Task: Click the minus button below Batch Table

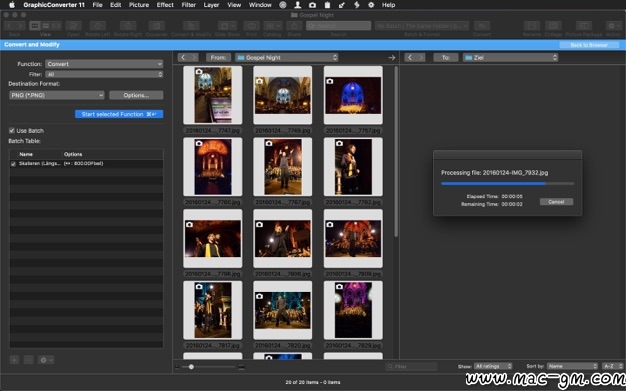Action: [x=28, y=360]
